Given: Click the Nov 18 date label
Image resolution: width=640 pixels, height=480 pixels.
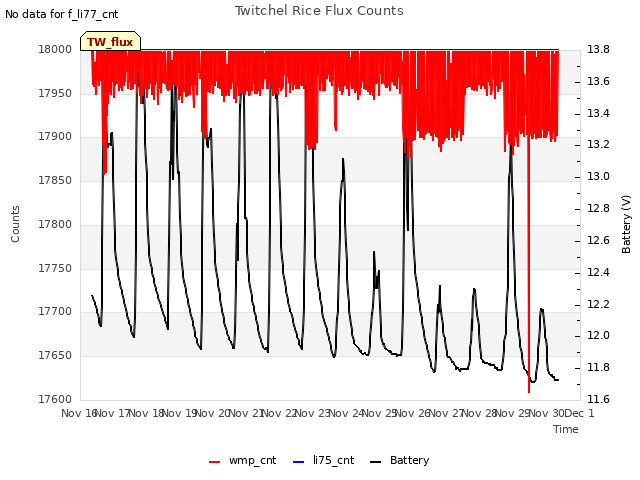Looking at the screenshot, I should click(147, 413).
